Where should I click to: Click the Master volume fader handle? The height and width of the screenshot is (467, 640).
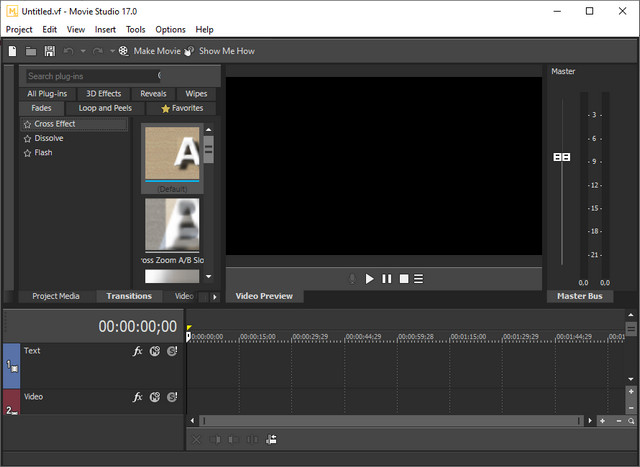561,157
